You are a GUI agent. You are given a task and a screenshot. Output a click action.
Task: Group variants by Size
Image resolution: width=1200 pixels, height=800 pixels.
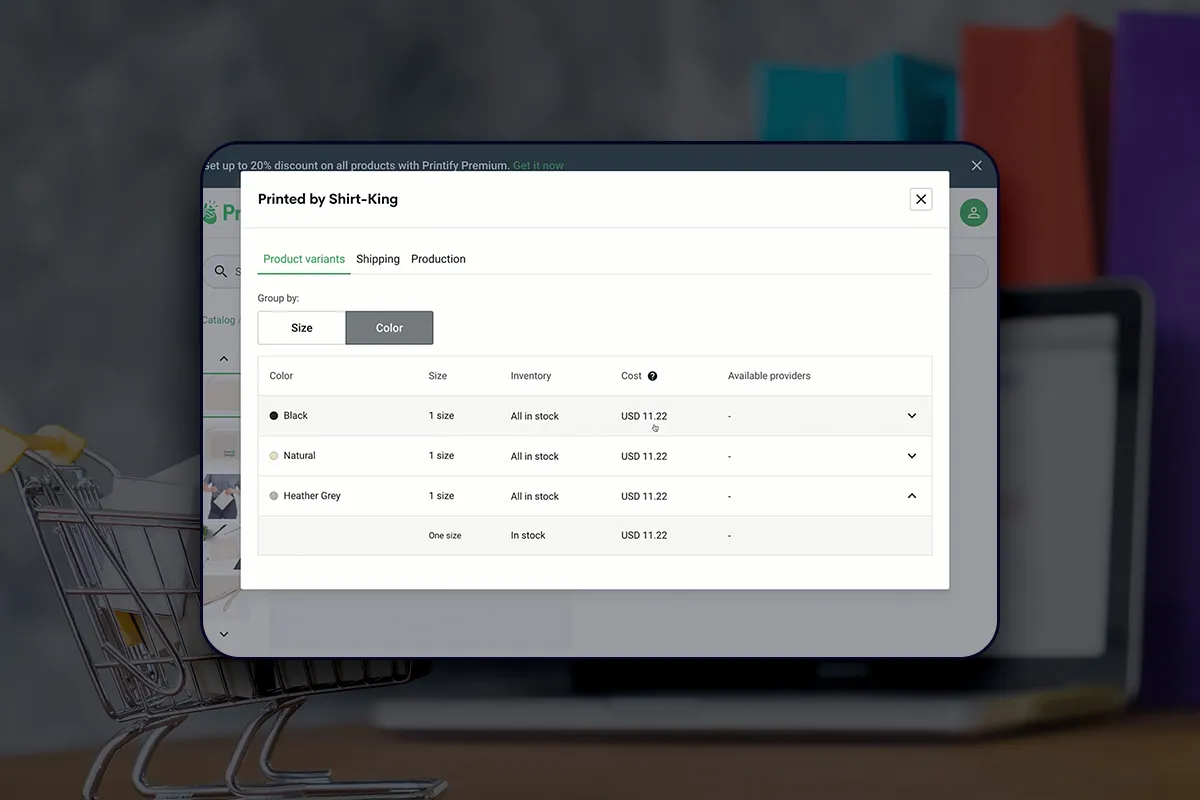coord(302,328)
